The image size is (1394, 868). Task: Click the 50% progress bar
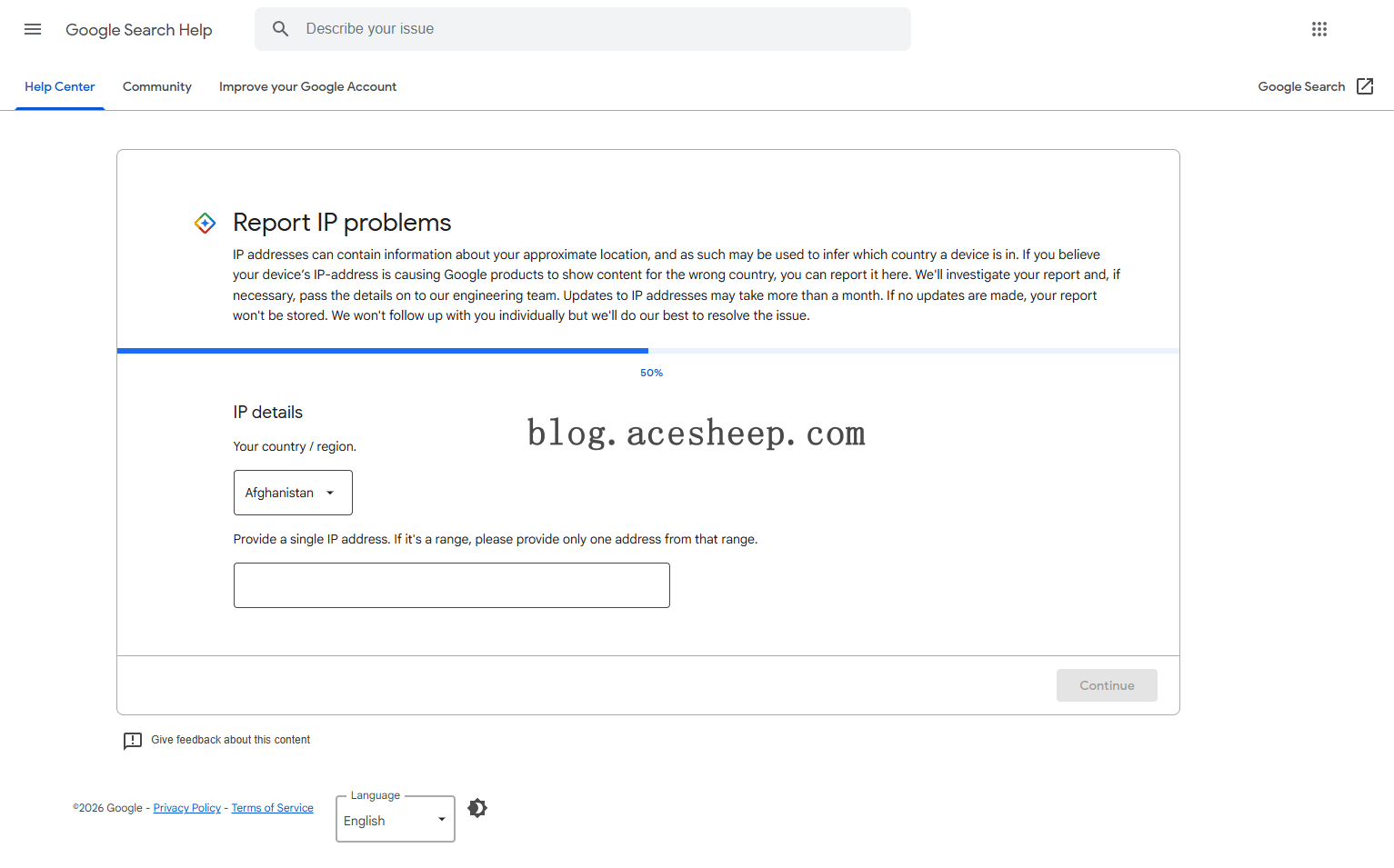tap(647, 351)
